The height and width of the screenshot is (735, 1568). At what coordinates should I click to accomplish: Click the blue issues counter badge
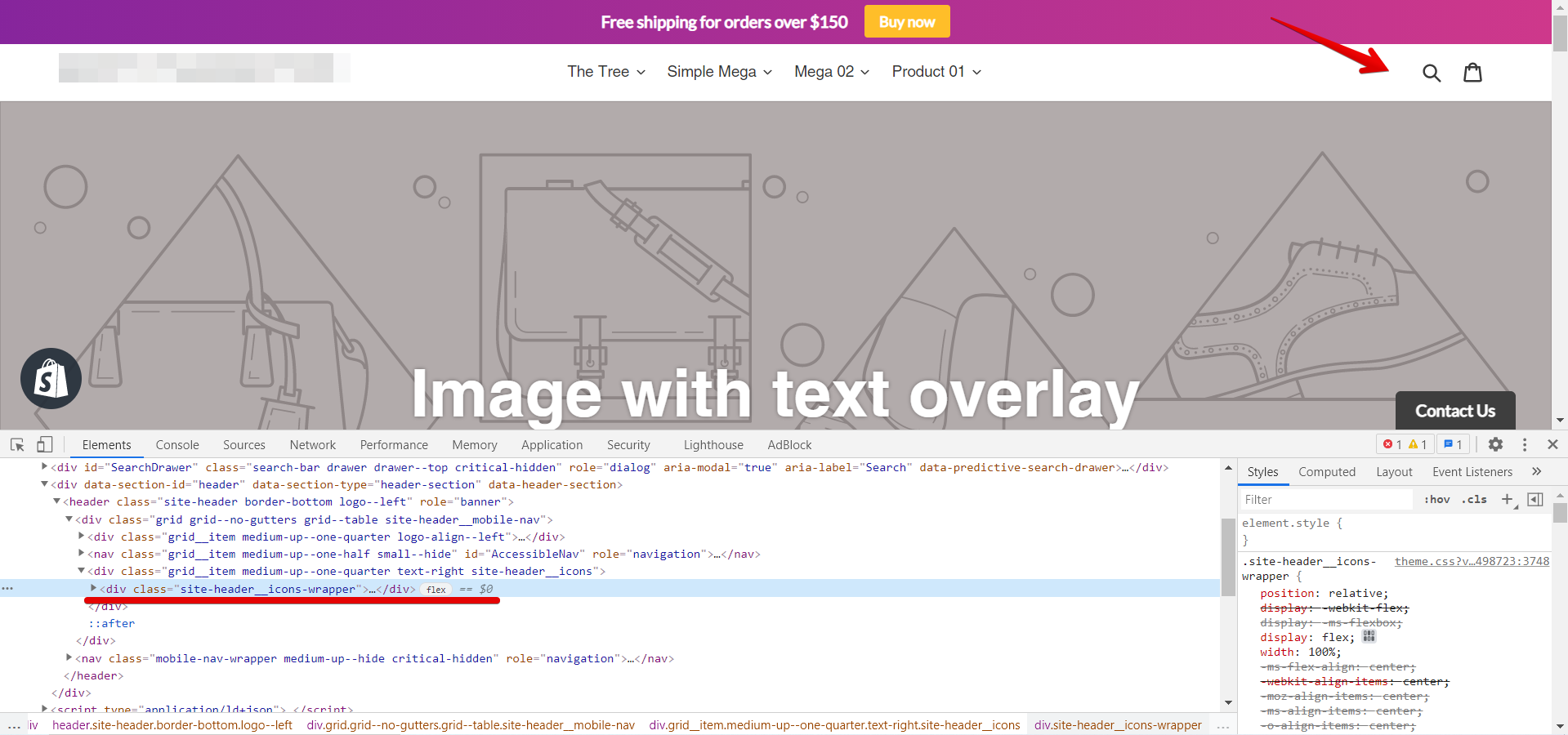coord(1453,444)
